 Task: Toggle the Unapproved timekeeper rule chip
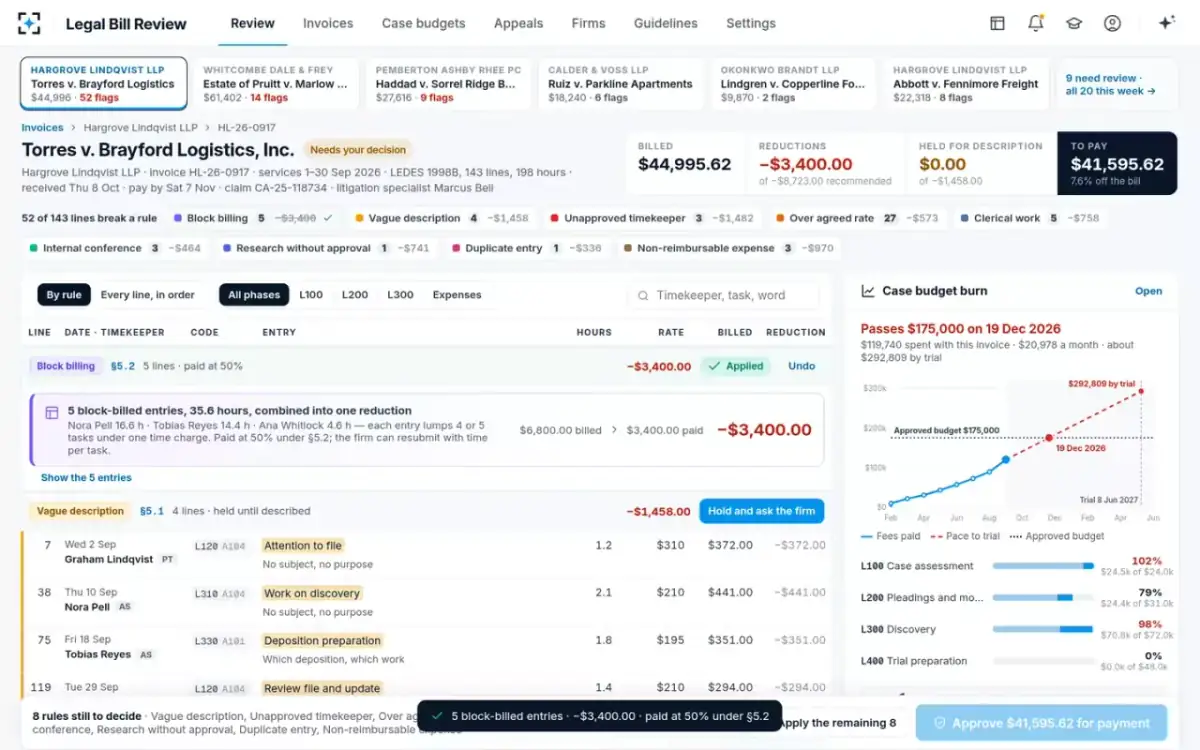tap(652, 218)
